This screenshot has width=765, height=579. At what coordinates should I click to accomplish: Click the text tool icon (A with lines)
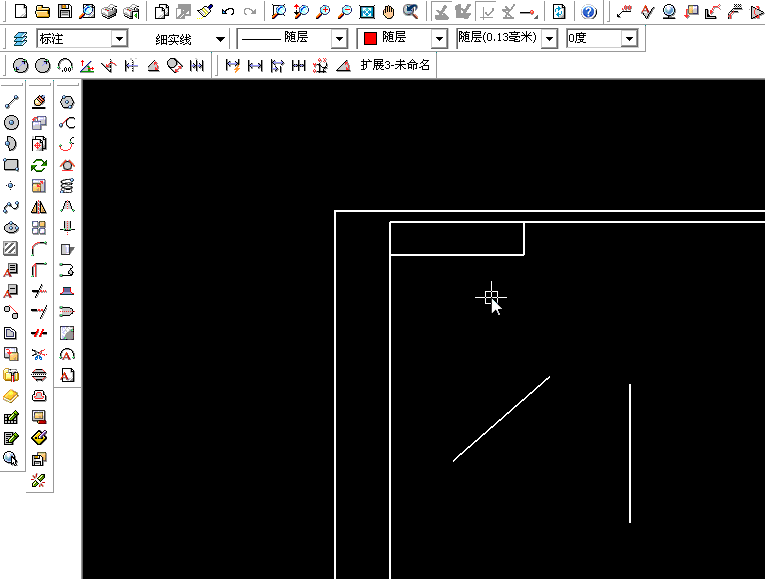(11, 270)
